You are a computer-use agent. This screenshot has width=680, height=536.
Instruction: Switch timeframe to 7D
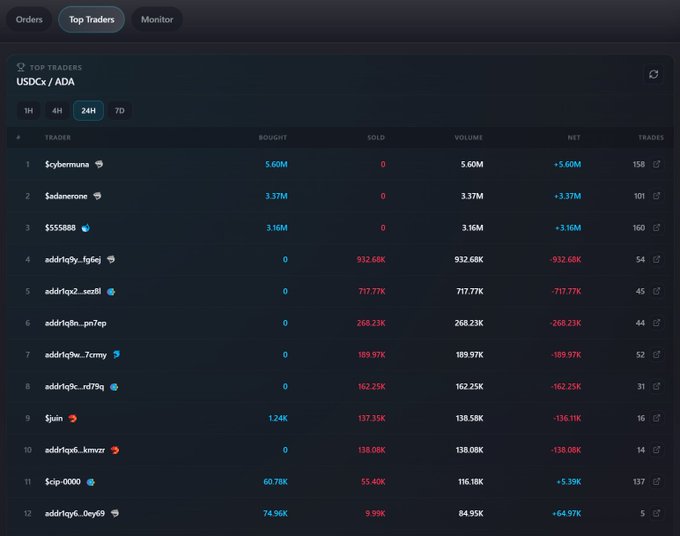tap(120, 111)
